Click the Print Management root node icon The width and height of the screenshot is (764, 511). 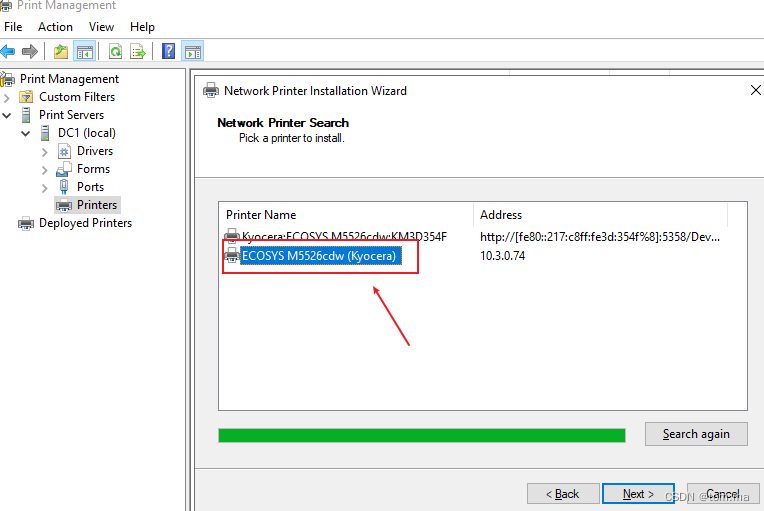(8, 79)
